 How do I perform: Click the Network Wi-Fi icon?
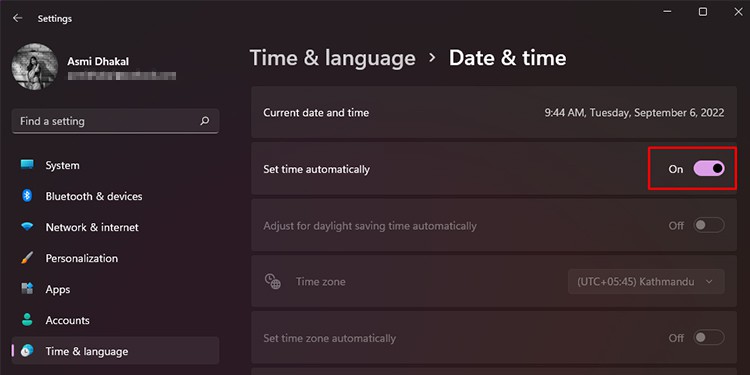[x=27, y=227]
